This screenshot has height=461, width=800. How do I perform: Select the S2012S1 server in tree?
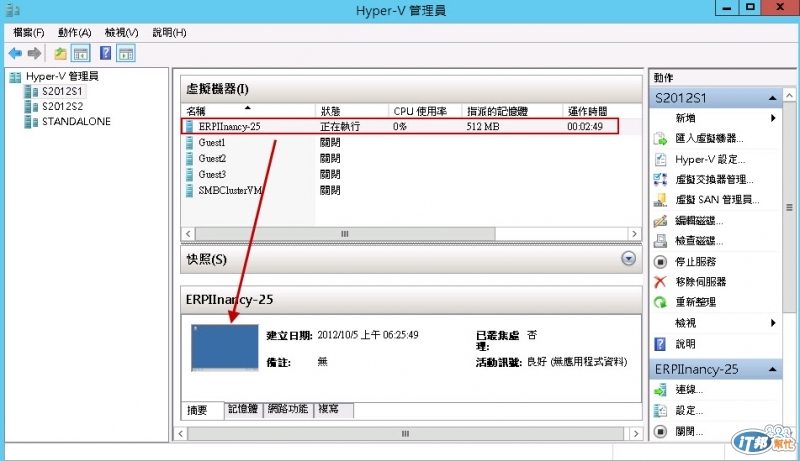62,91
